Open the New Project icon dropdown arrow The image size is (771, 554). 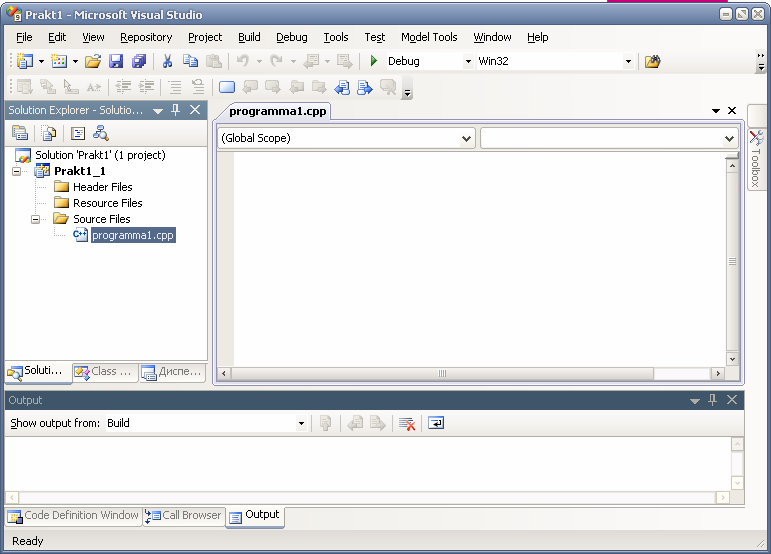41,61
